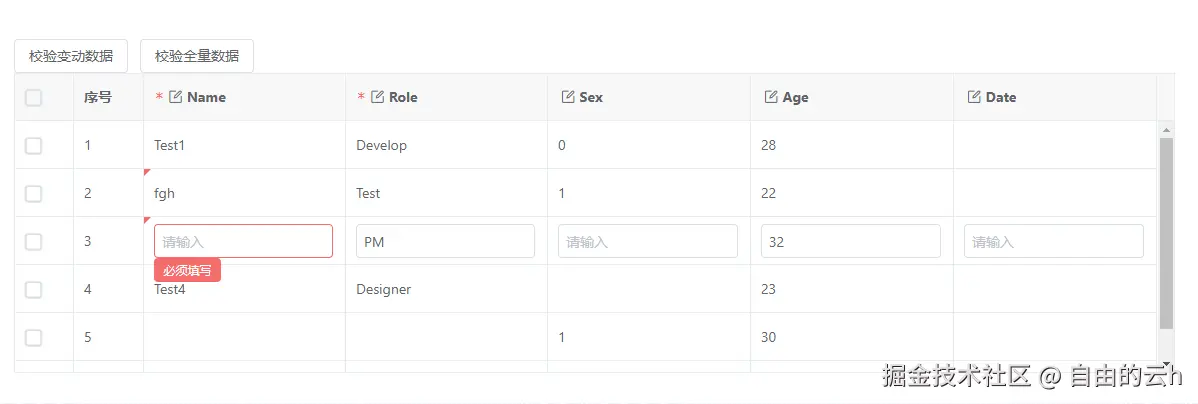Select the checkbox for row 3
Screen dimensions: 1198x404
pyautogui.click(x=34, y=242)
